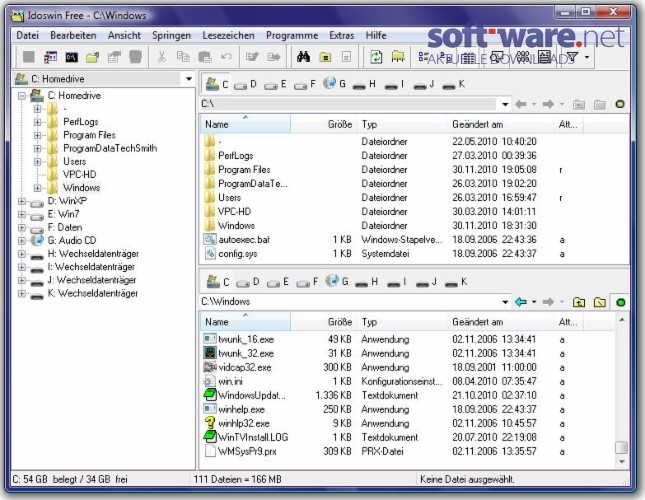Click the root folder icon in C:\Windows pane

600,302
